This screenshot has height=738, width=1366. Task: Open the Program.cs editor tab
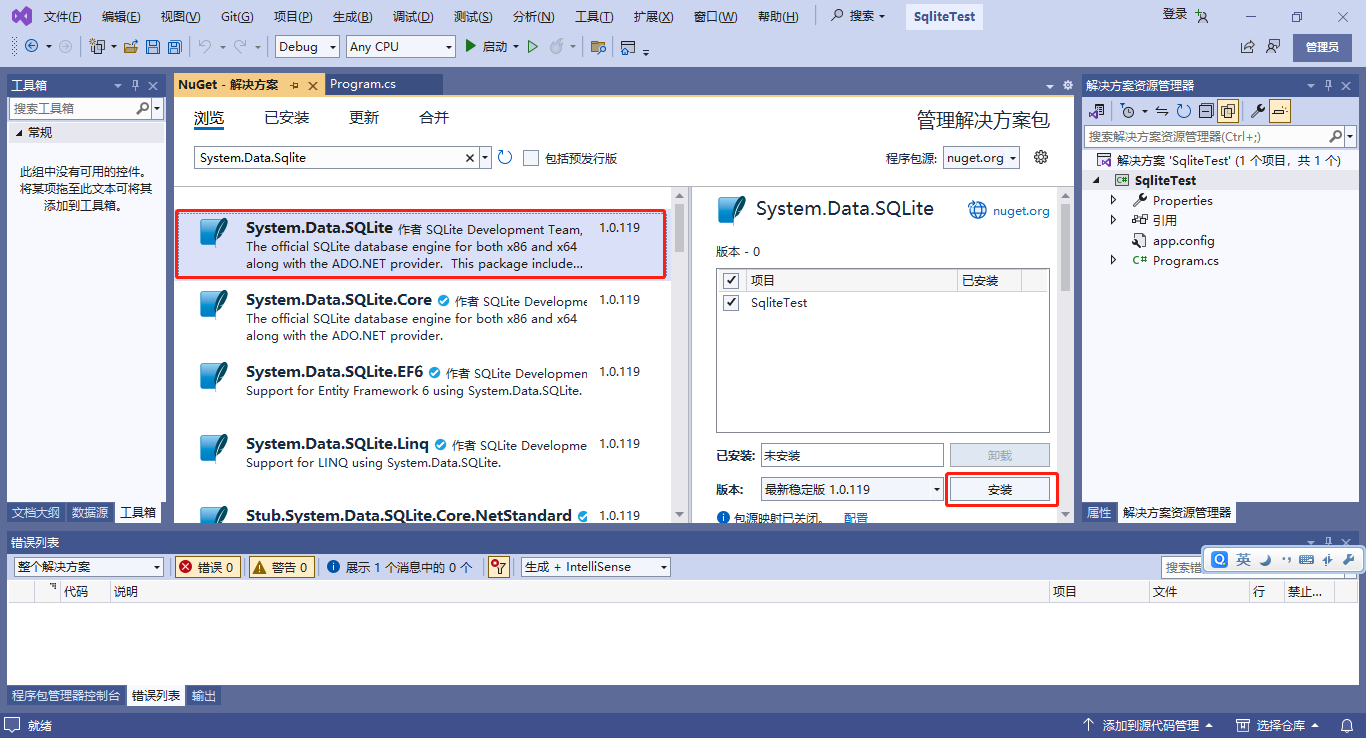(x=363, y=85)
